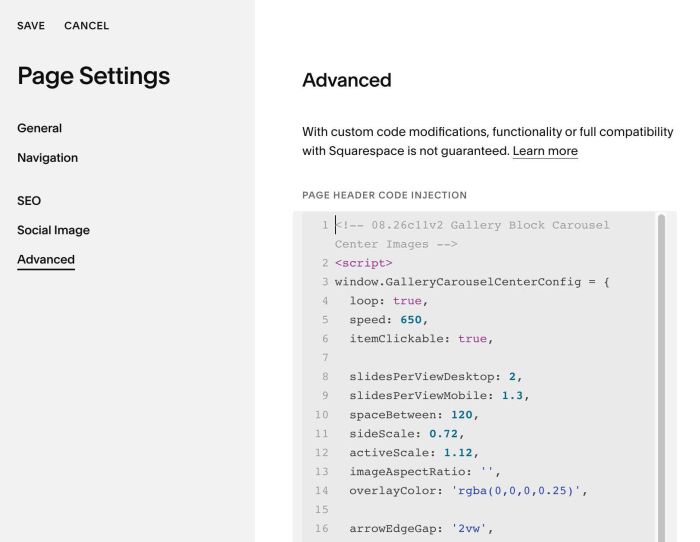Open the Social Image section
The width and height of the screenshot is (700, 542).
point(53,230)
